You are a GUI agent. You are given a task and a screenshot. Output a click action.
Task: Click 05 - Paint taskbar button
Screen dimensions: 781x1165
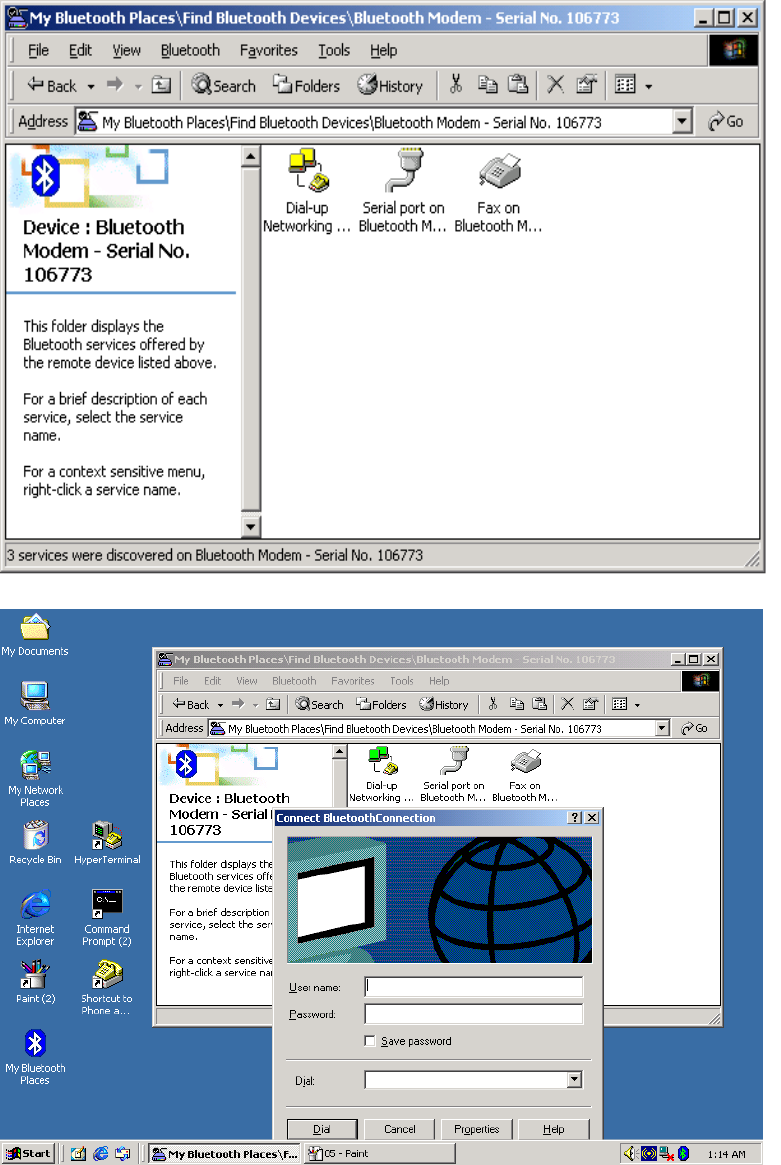point(380,1154)
